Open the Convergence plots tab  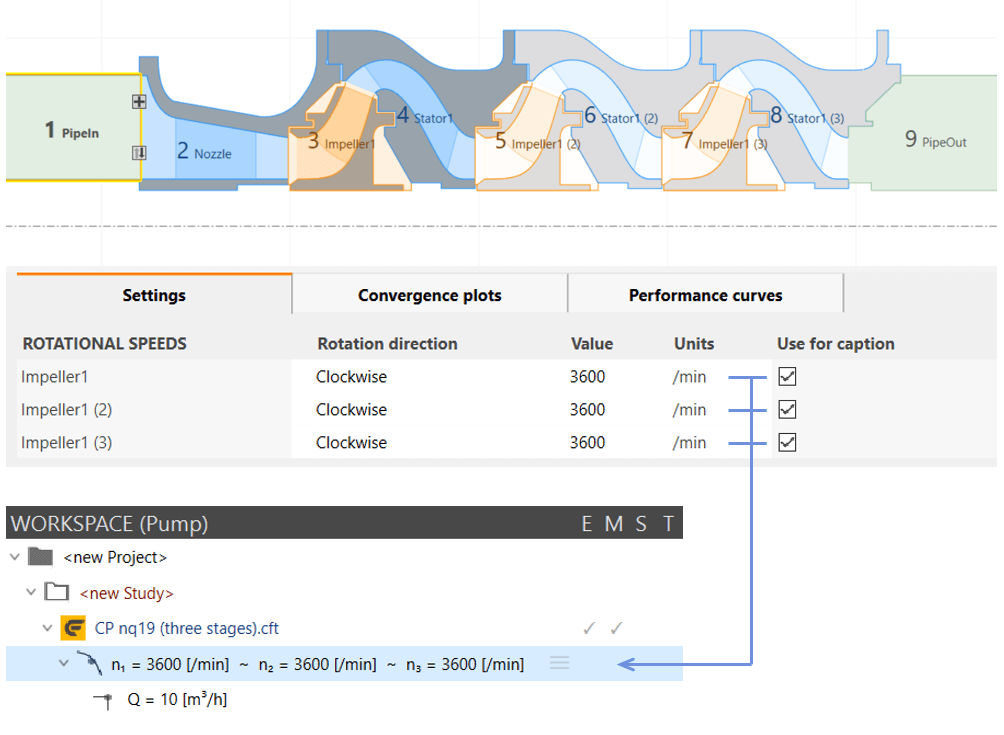[x=430, y=295]
